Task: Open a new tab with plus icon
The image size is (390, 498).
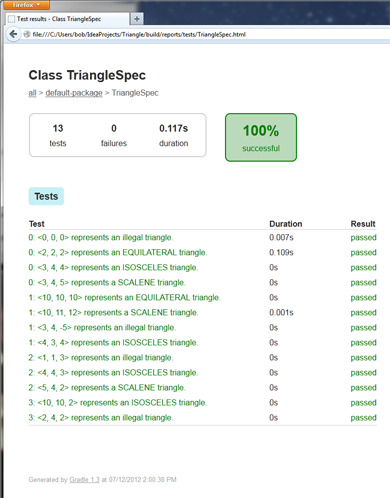Action: click(x=137, y=19)
